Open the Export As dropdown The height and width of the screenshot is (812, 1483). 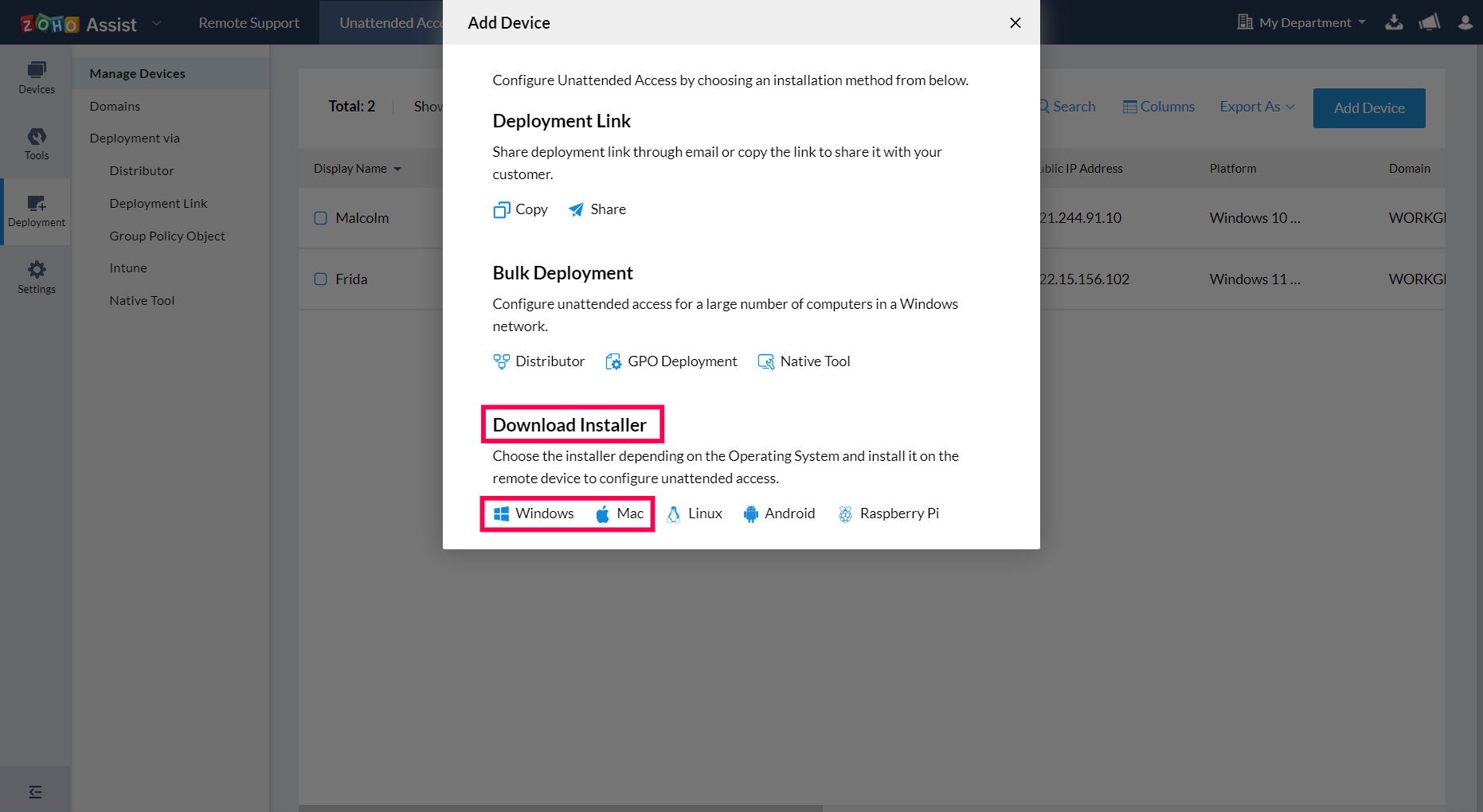pos(1256,106)
